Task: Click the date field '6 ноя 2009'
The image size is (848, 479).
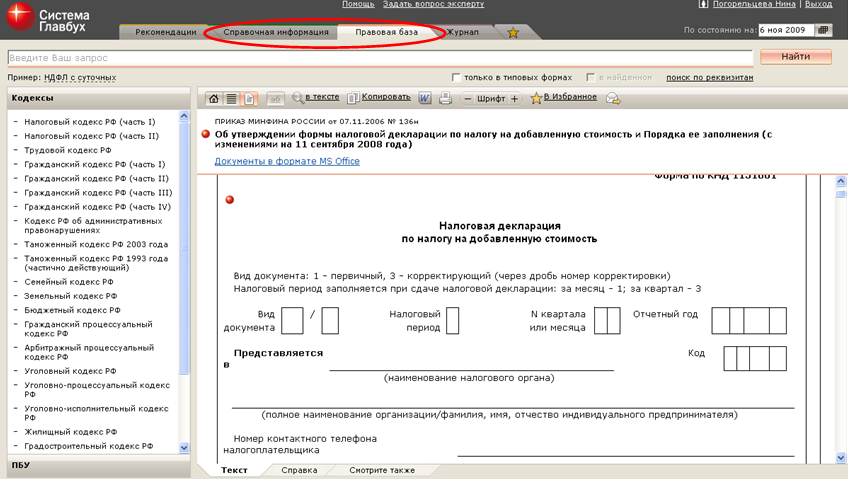Action: click(786, 30)
